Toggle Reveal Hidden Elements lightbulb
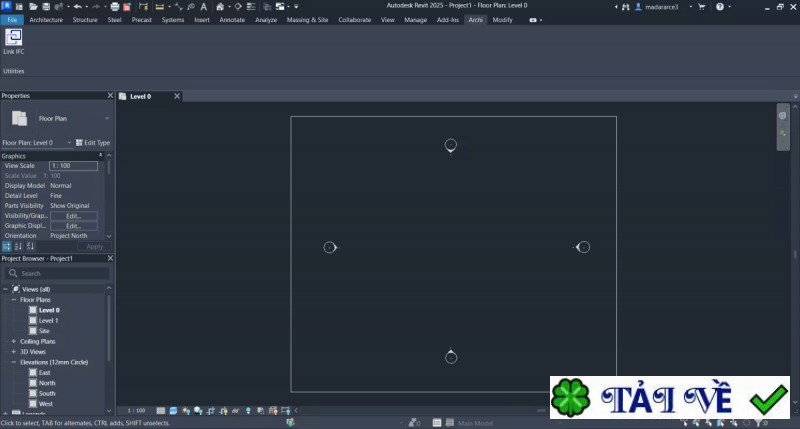This screenshot has width=800, height=429. (248, 411)
